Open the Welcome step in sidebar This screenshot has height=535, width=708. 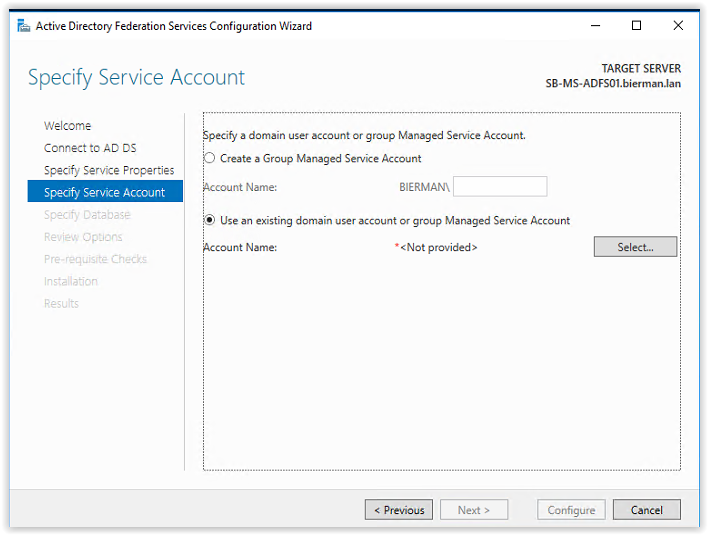tap(67, 126)
